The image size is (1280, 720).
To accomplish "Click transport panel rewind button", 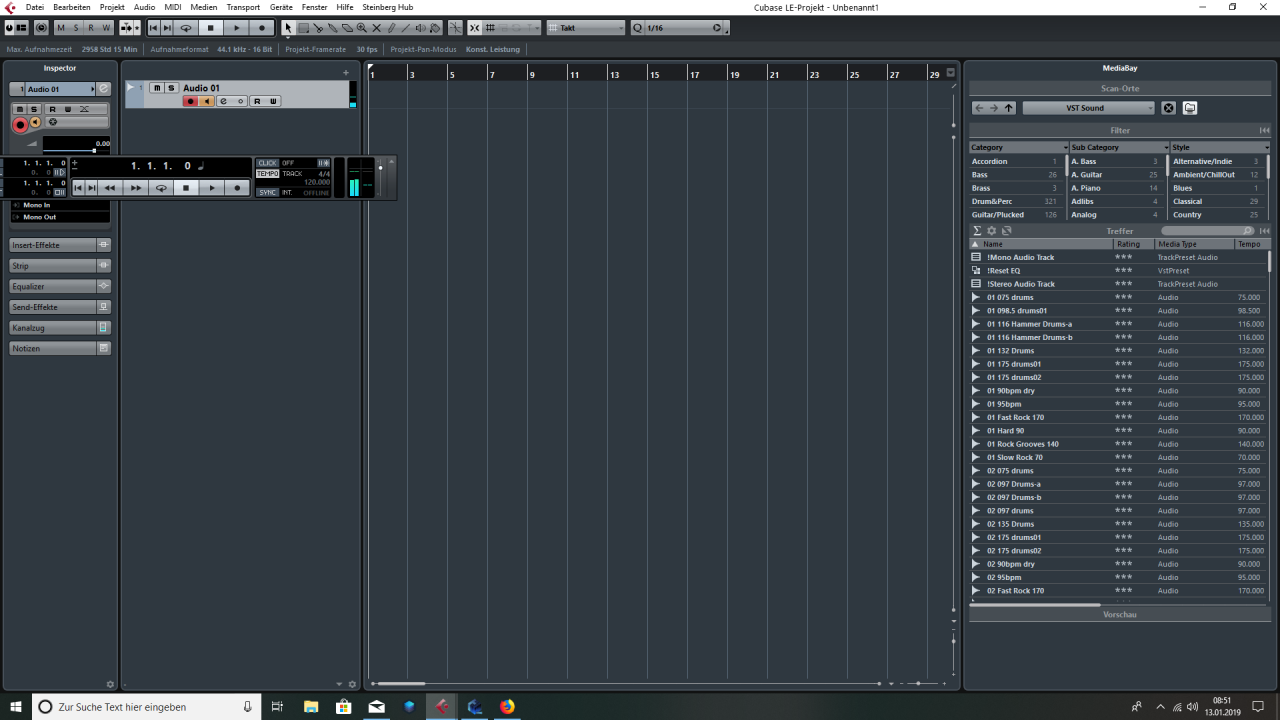I will coord(110,188).
